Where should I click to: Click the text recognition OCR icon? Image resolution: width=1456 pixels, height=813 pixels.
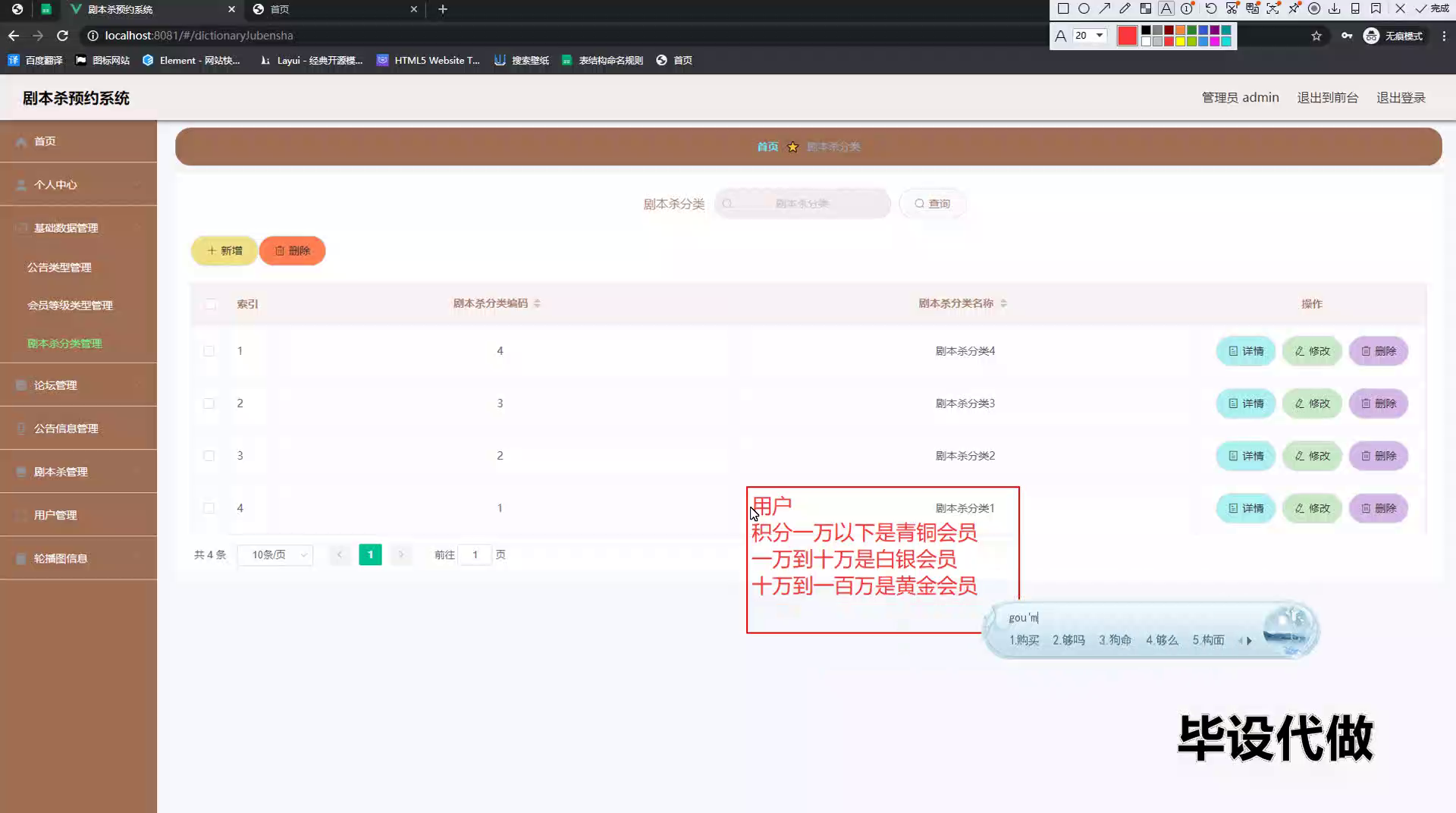(1272, 9)
